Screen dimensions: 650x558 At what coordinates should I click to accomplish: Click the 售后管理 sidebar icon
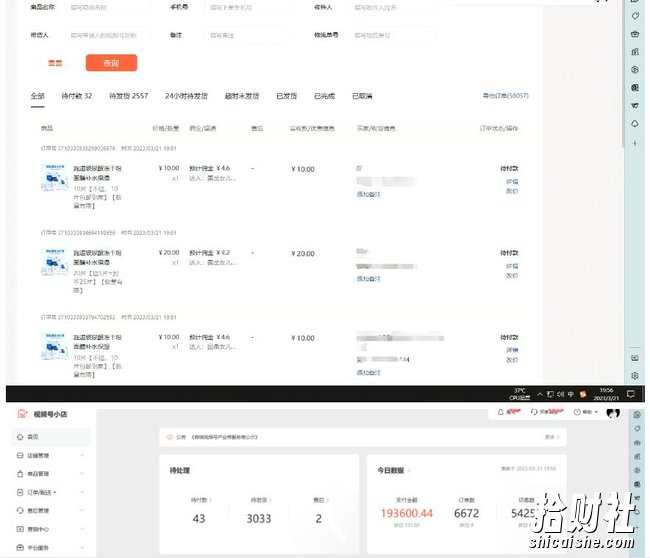click(20, 511)
